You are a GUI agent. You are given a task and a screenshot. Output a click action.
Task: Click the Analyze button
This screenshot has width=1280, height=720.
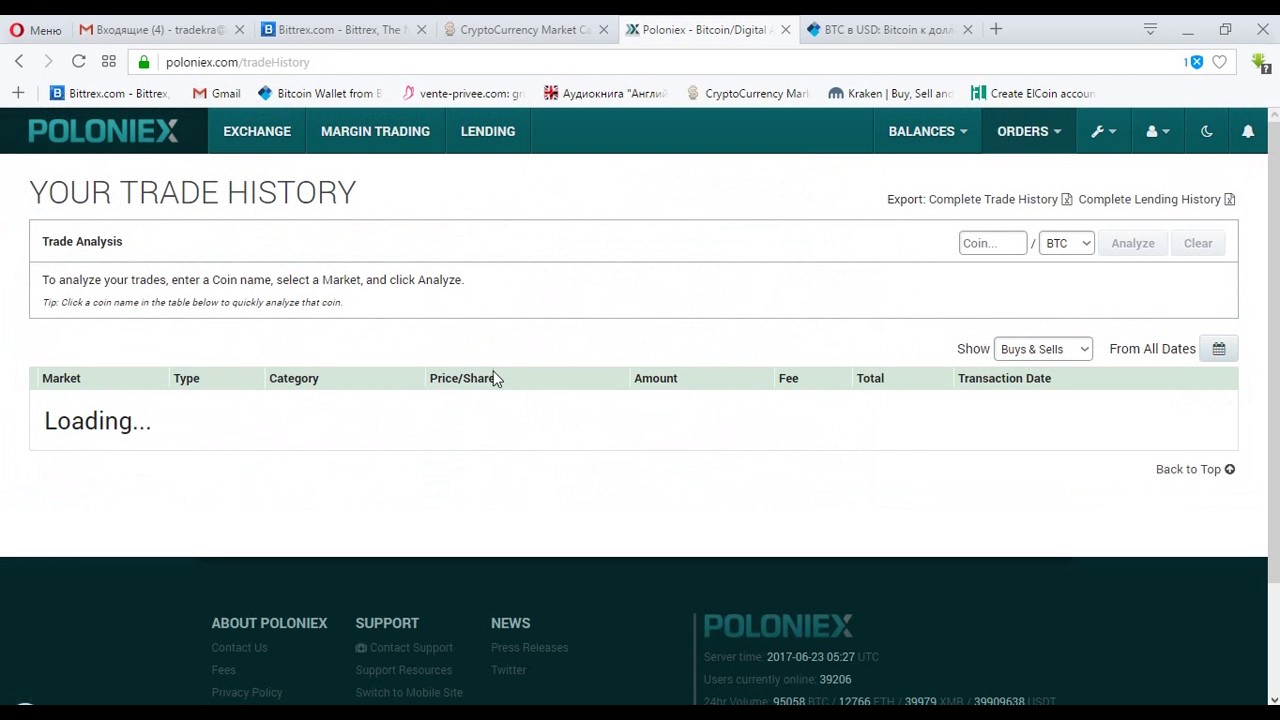tap(1133, 243)
